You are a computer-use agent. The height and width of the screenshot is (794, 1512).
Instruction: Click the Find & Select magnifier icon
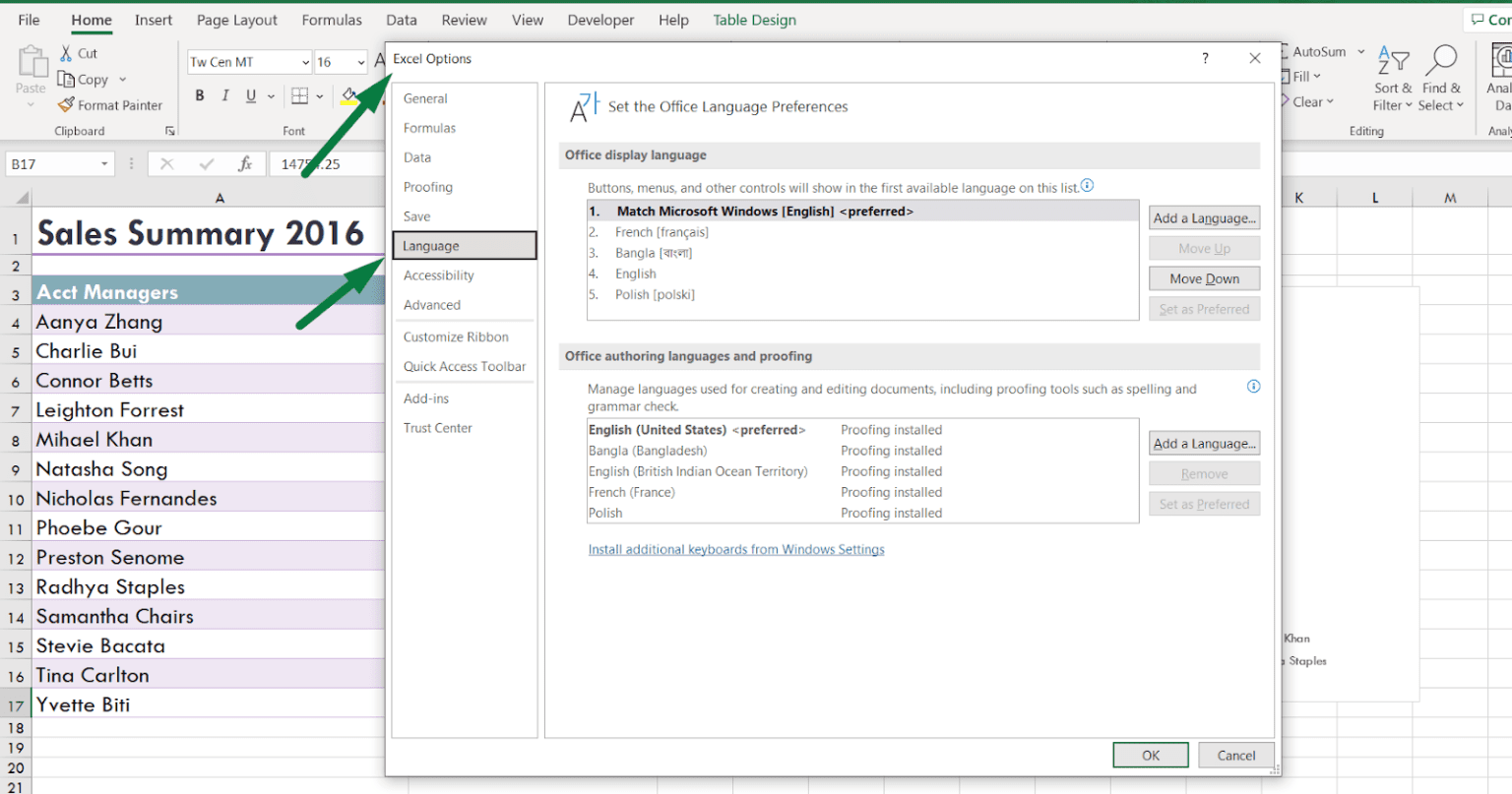[x=1440, y=60]
